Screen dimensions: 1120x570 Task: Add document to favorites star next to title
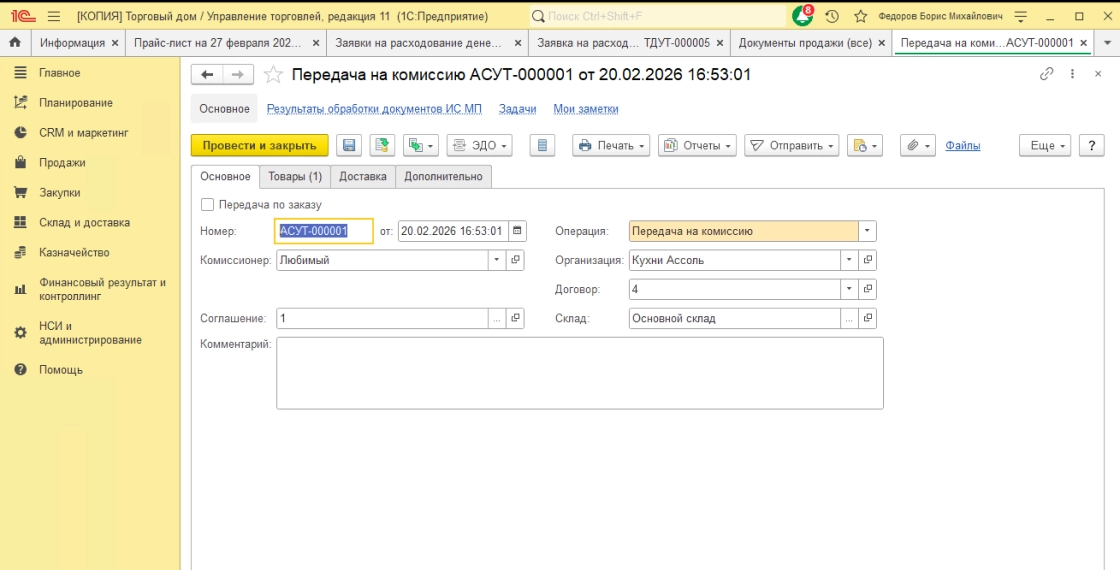[273, 74]
